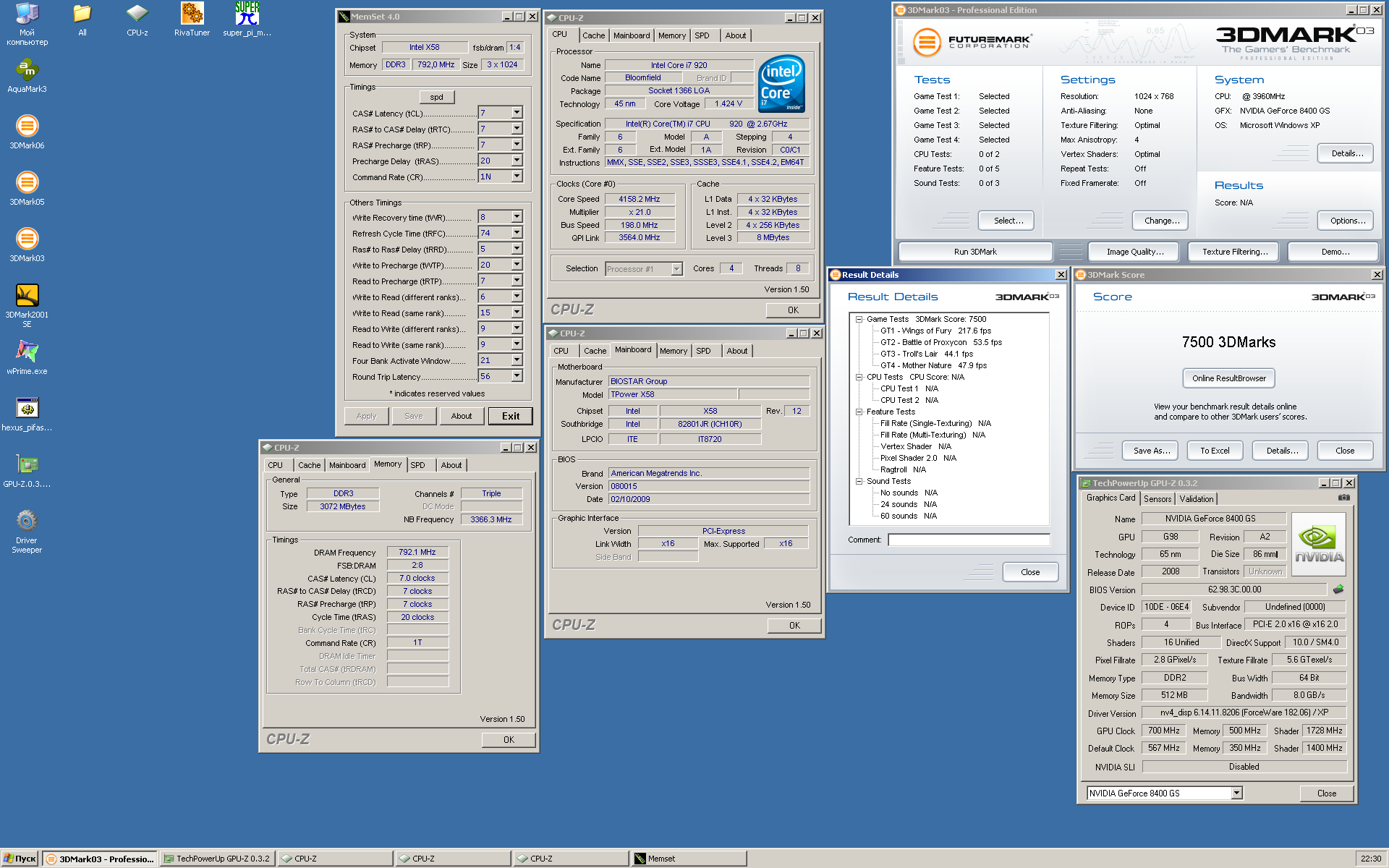Click the Exit button in MemSet
This screenshot has height=868, width=1389.
[511, 416]
